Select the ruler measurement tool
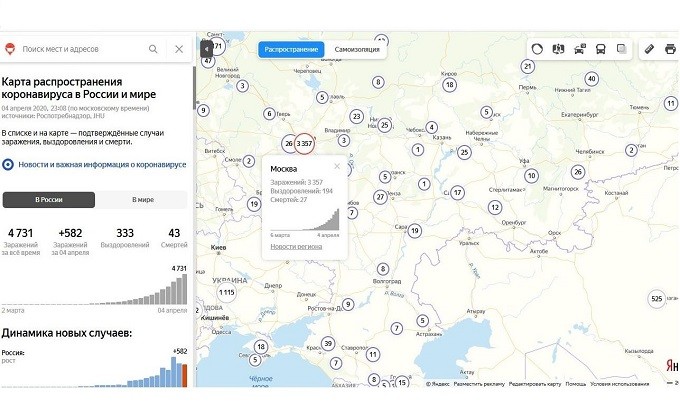 coord(649,48)
